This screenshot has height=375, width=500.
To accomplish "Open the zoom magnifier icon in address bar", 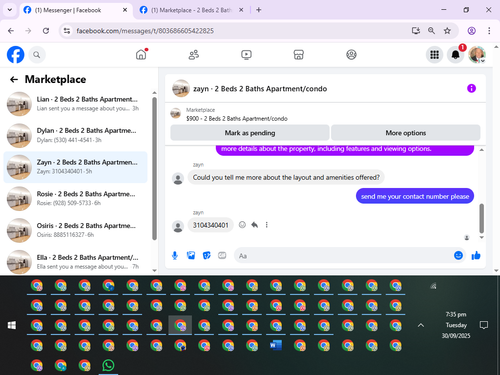I will [x=431, y=31].
